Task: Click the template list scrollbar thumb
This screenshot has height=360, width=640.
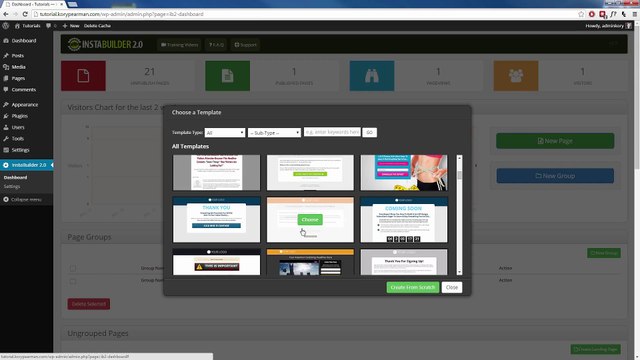Action: [x=460, y=176]
